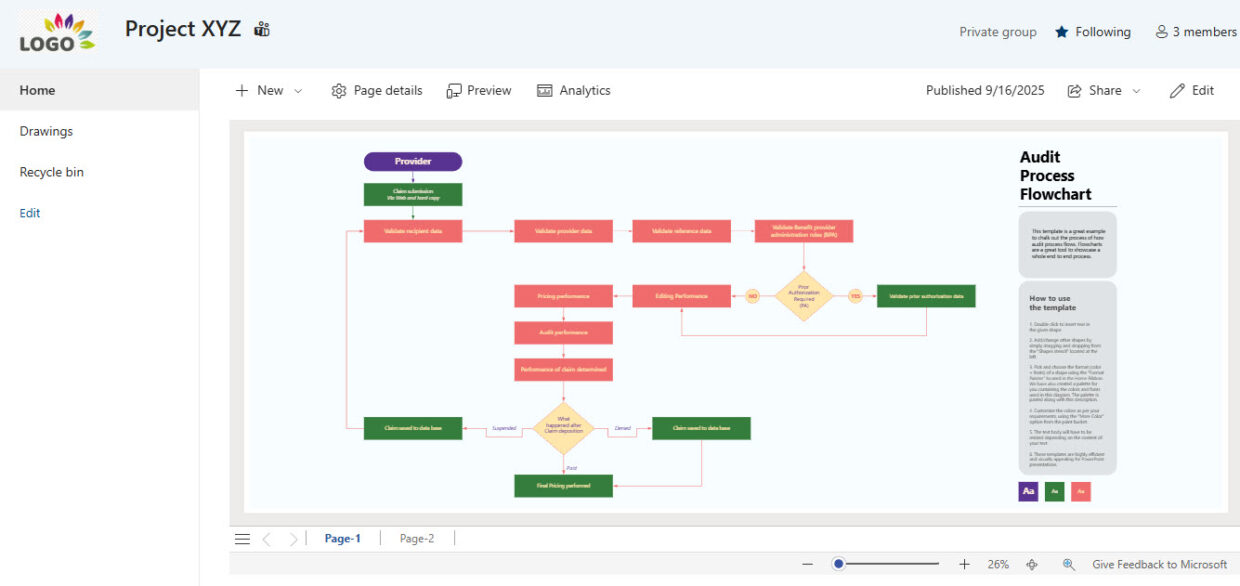Click the Share arrow icon
The height and width of the screenshot is (586, 1240).
1075,91
